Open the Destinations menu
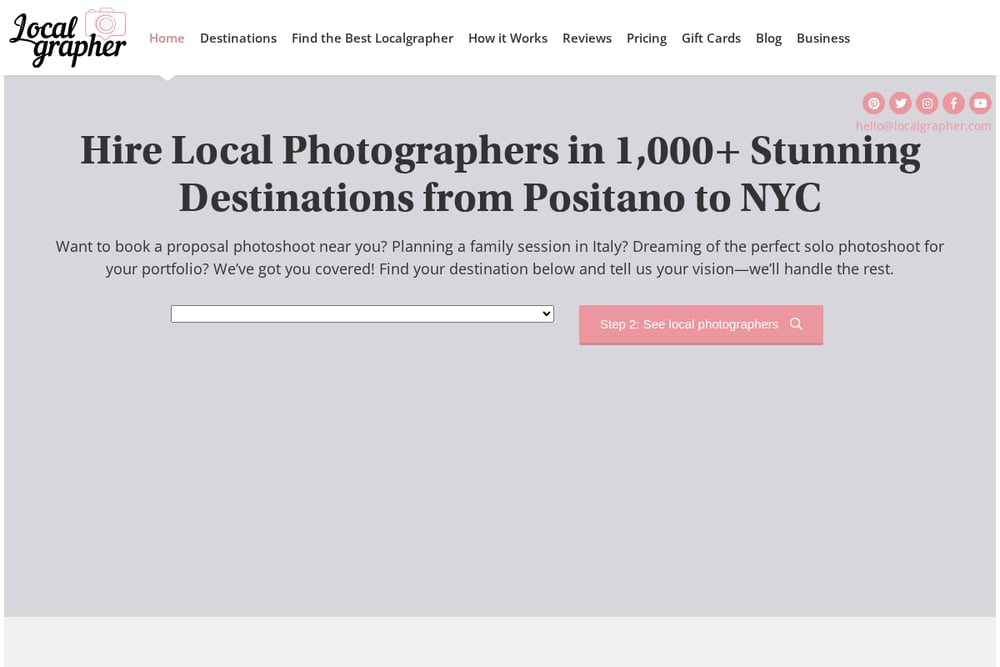This screenshot has height=667, width=1000. click(x=238, y=38)
